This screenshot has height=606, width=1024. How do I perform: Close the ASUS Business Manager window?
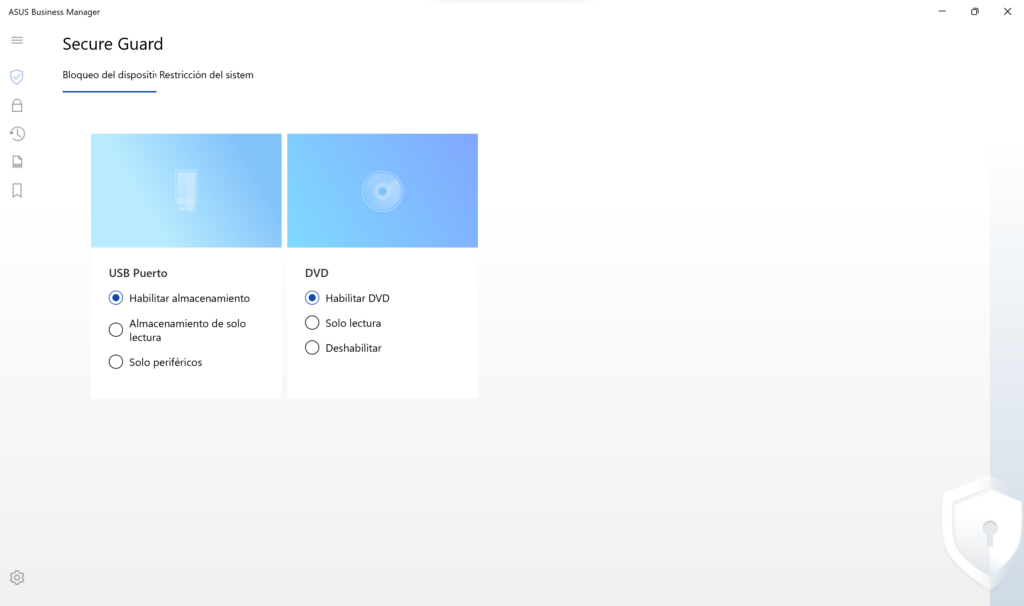1007,11
